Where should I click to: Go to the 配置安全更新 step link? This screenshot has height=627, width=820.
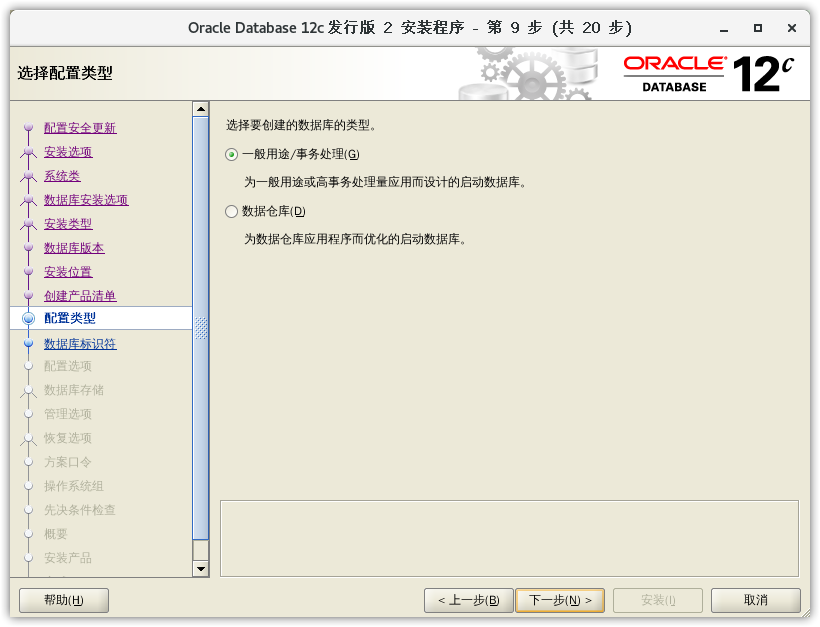(80, 128)
